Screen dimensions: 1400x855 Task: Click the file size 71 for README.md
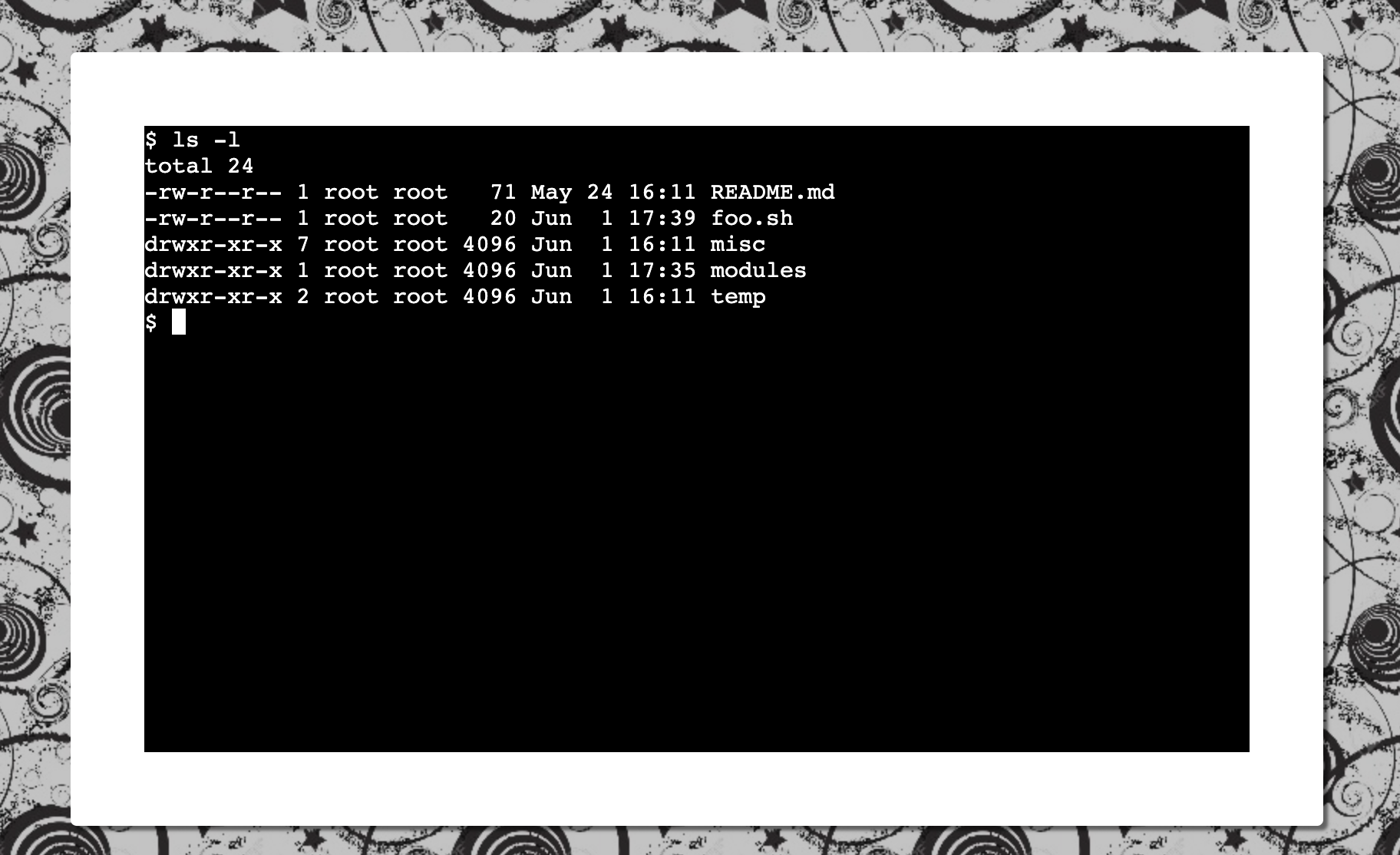(503, 192)
